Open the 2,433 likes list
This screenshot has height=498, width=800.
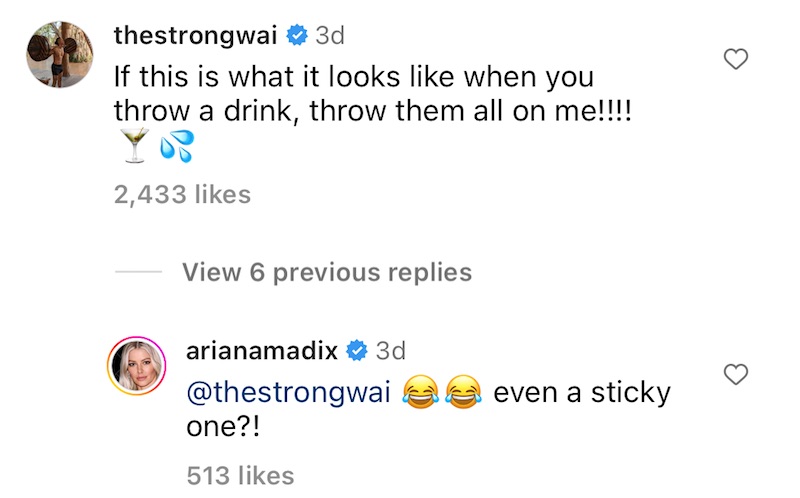[182, 195]
